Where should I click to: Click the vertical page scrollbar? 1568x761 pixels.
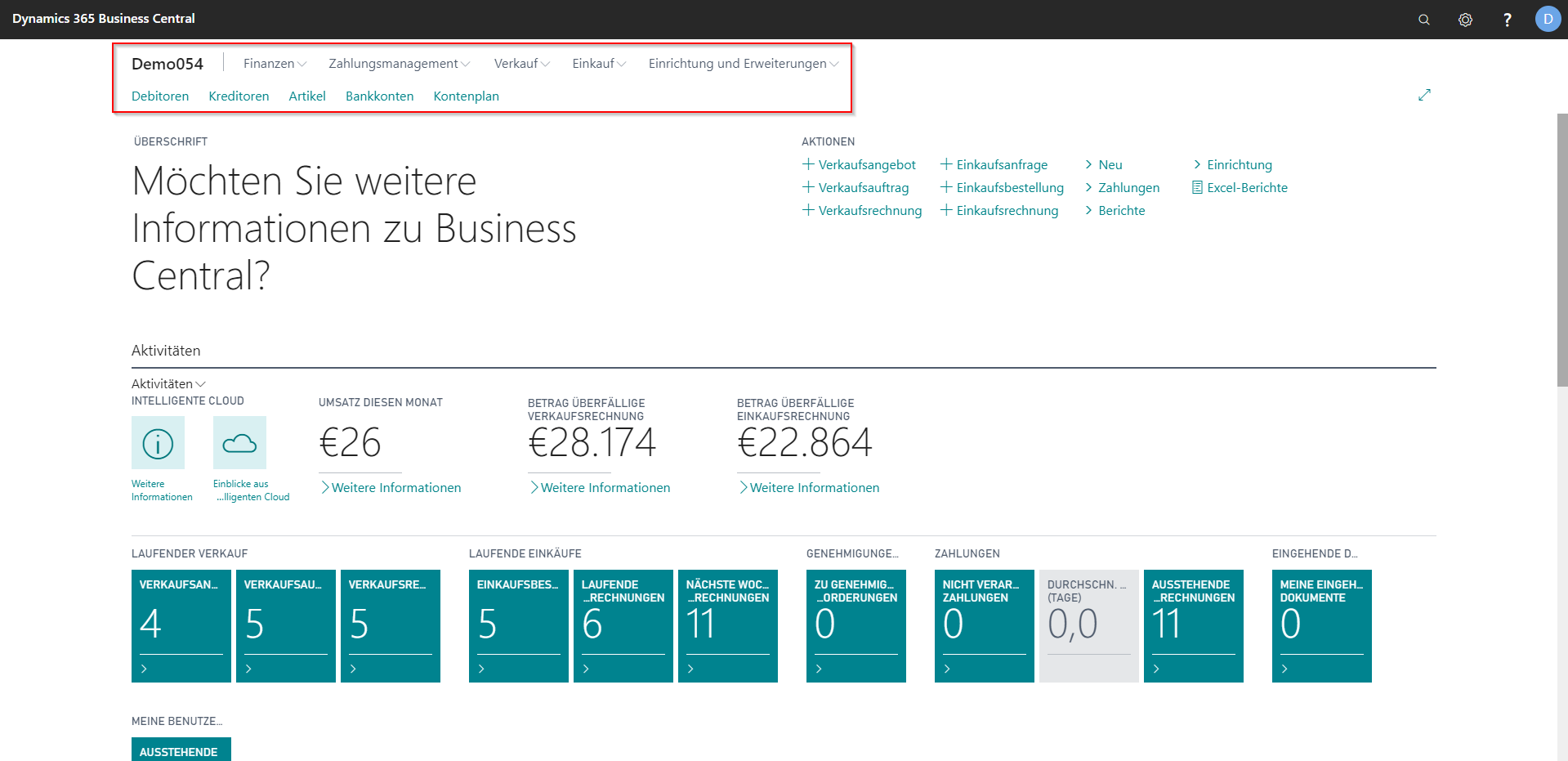click(x=1561, y=245)
